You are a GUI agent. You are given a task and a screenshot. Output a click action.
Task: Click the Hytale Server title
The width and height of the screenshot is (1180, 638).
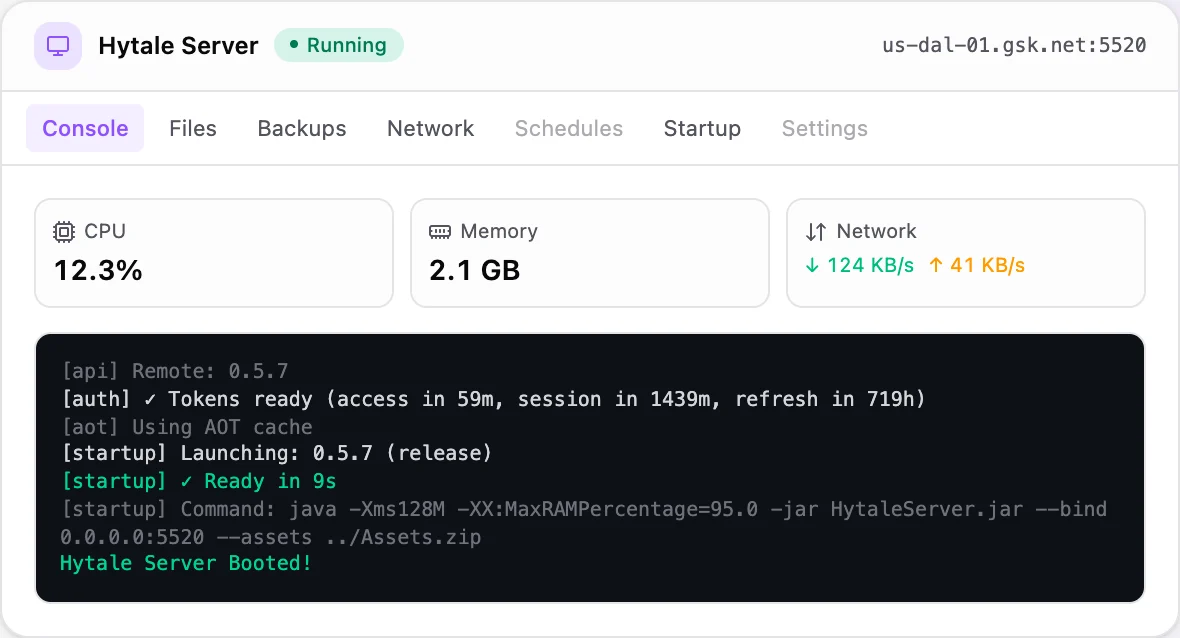(x=178, y=46)
